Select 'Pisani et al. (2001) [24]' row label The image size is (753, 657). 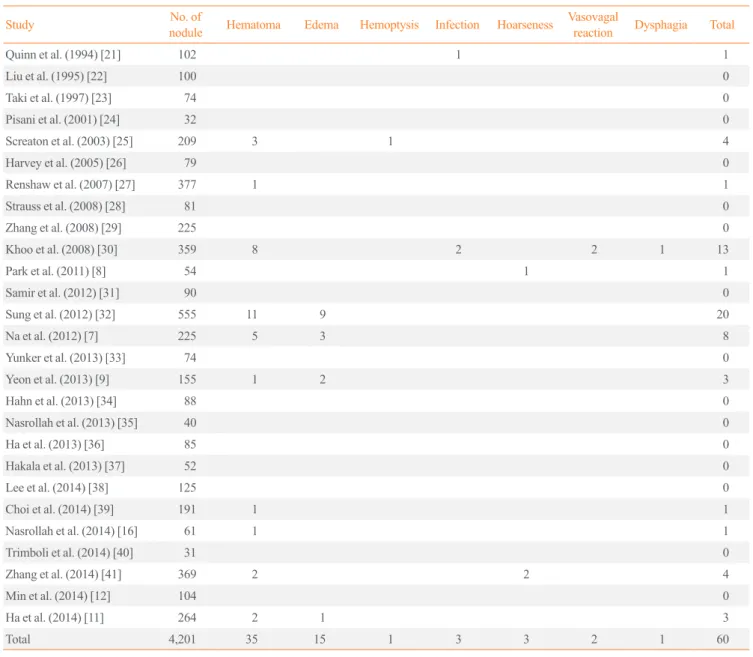pos(62,120)
